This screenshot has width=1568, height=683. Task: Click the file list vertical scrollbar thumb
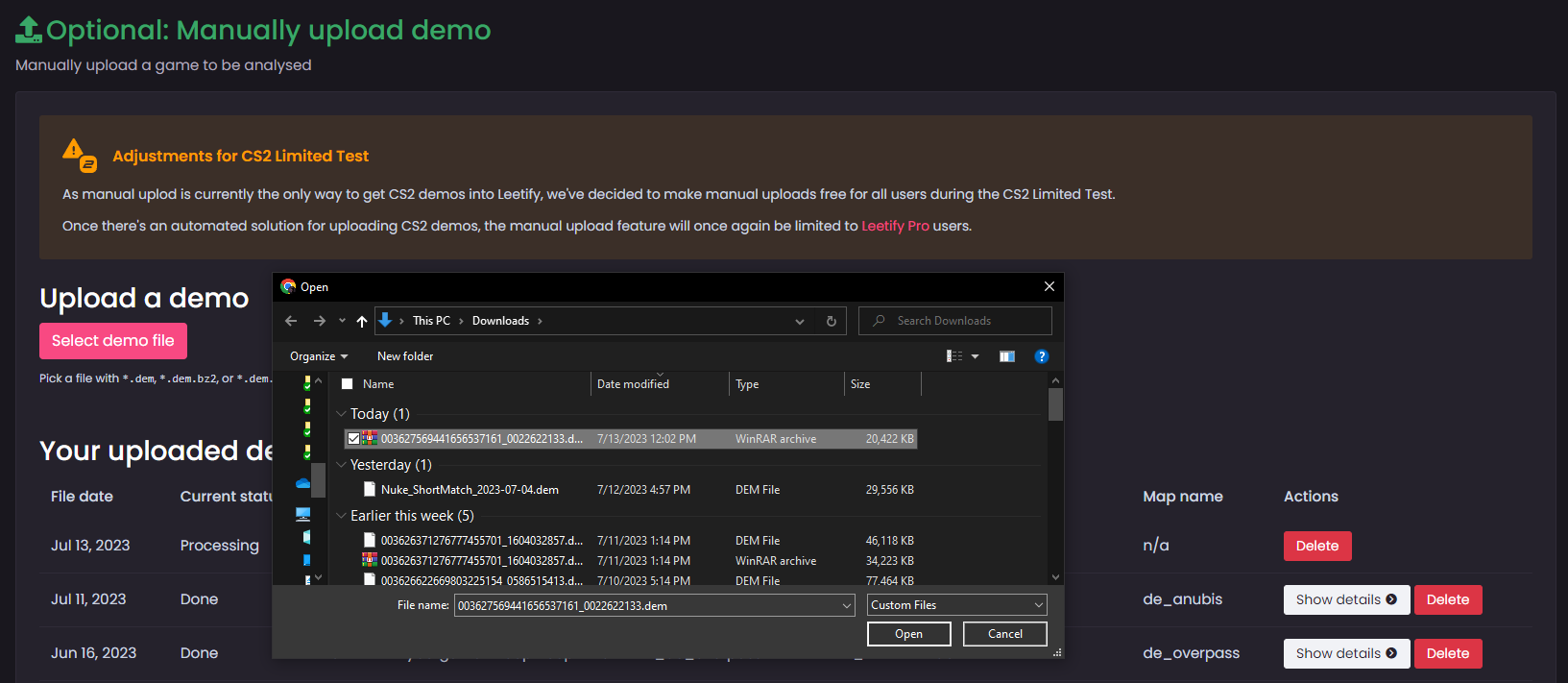click(x=1055, y=403)
